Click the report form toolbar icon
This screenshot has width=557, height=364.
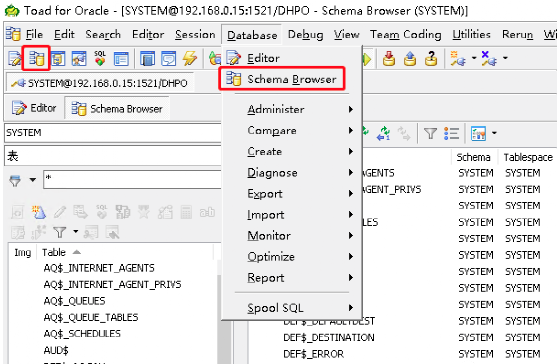click(121, 59)
